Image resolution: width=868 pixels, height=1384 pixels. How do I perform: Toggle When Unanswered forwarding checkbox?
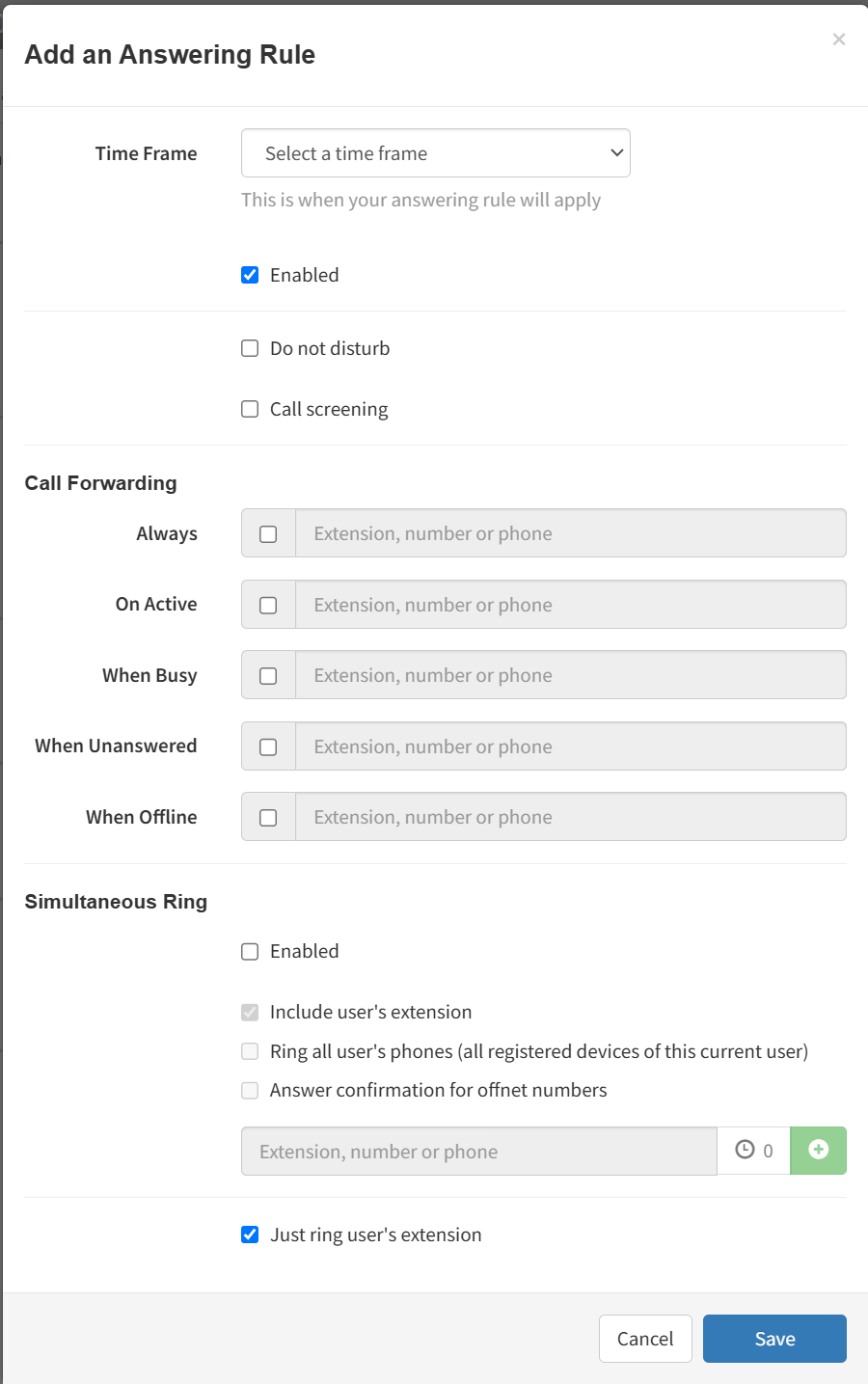(268, 746)
